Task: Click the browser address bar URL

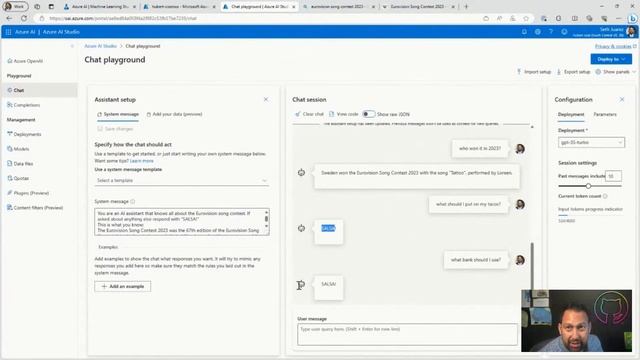Action: point(122,18)
